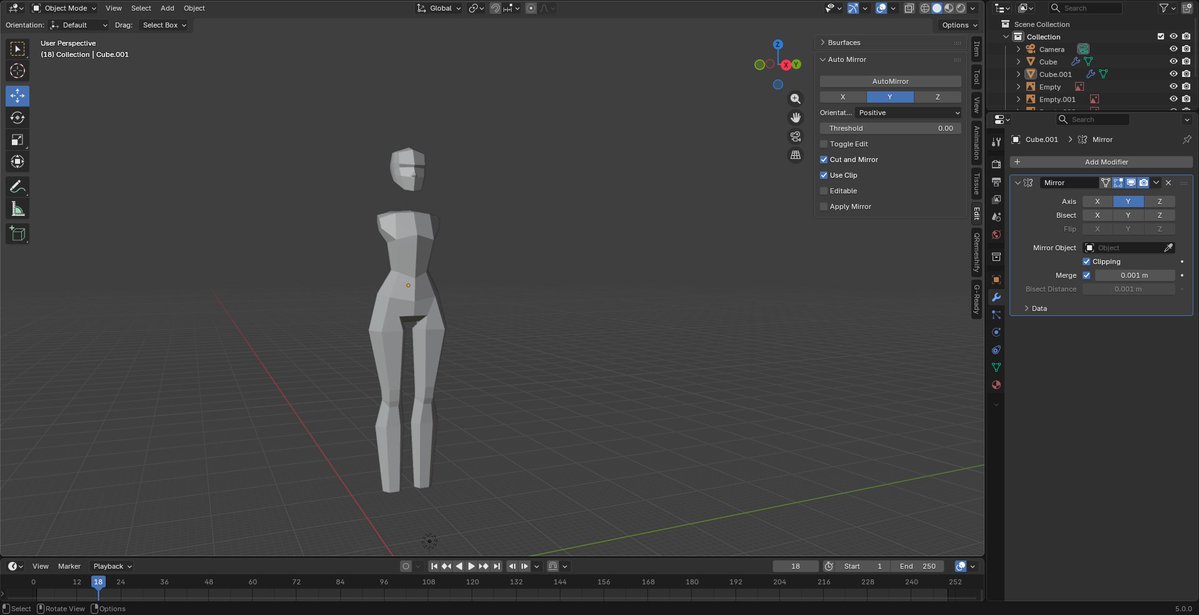Activate the Transform tool
The image size is (1199, 615).
[x=18, y=162]
